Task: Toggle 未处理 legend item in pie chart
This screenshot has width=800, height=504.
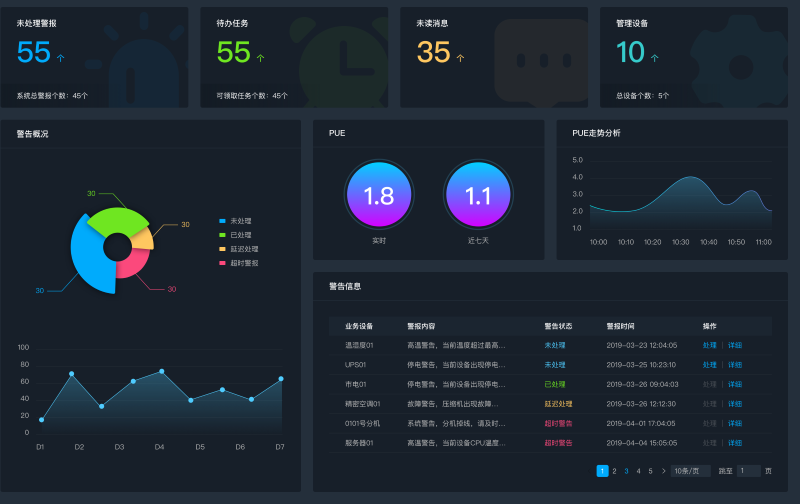Action: [x=236, y=220]
